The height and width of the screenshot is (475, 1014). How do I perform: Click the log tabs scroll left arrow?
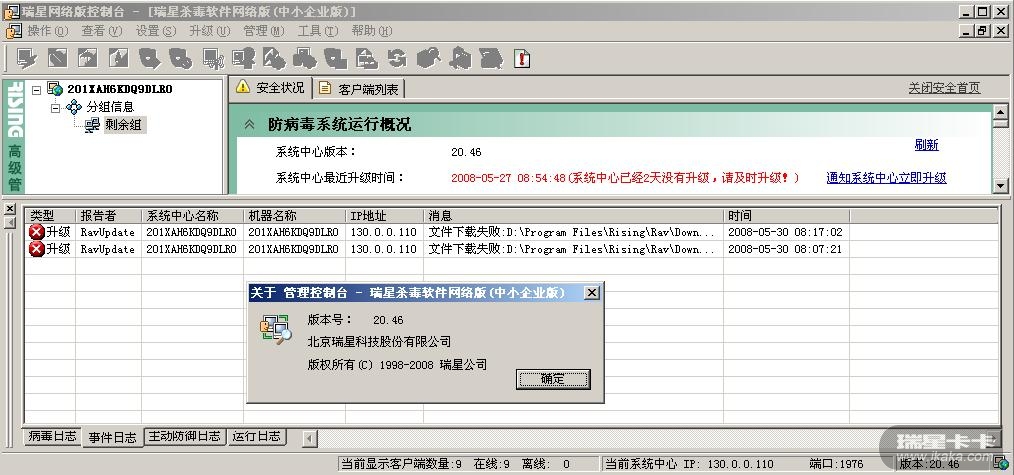click(x=310, y=438)
